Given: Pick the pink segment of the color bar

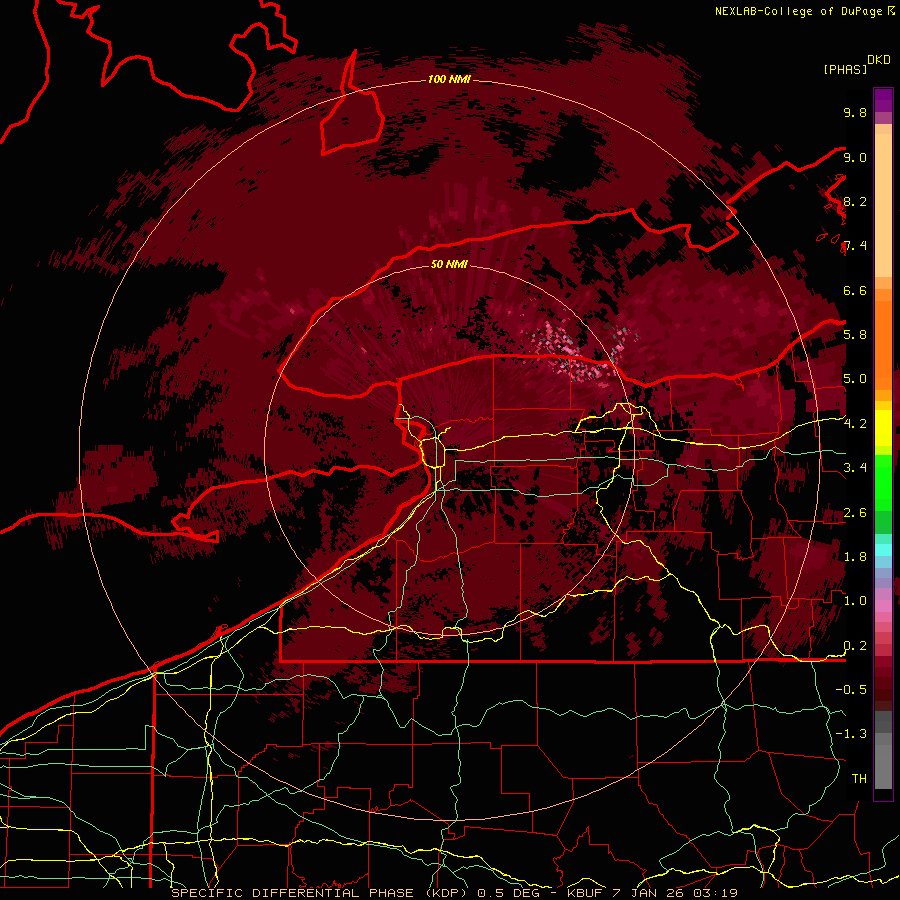Looking at the screenshot, I should pos(883,606).
